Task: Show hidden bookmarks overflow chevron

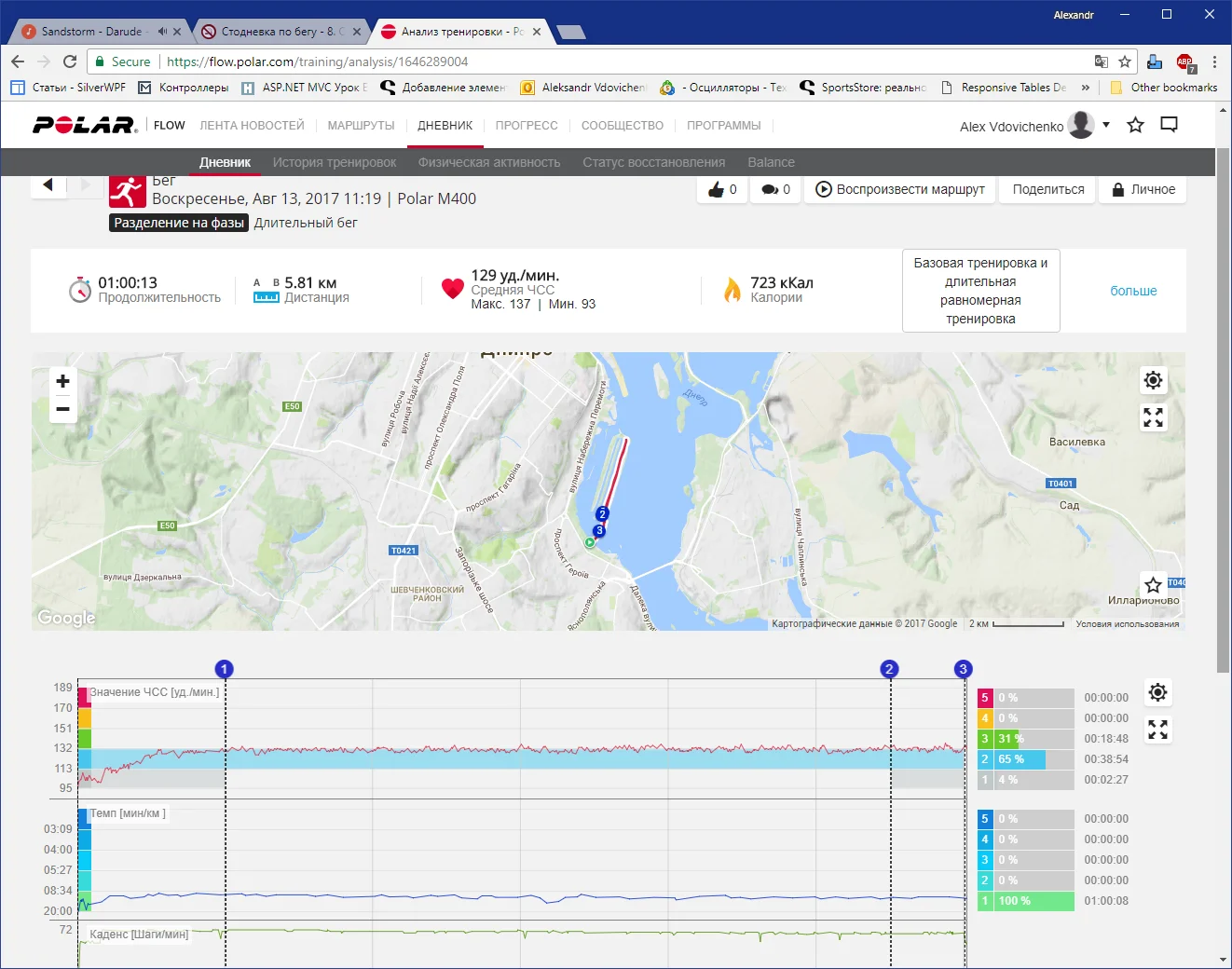Action: point(1086,88)
